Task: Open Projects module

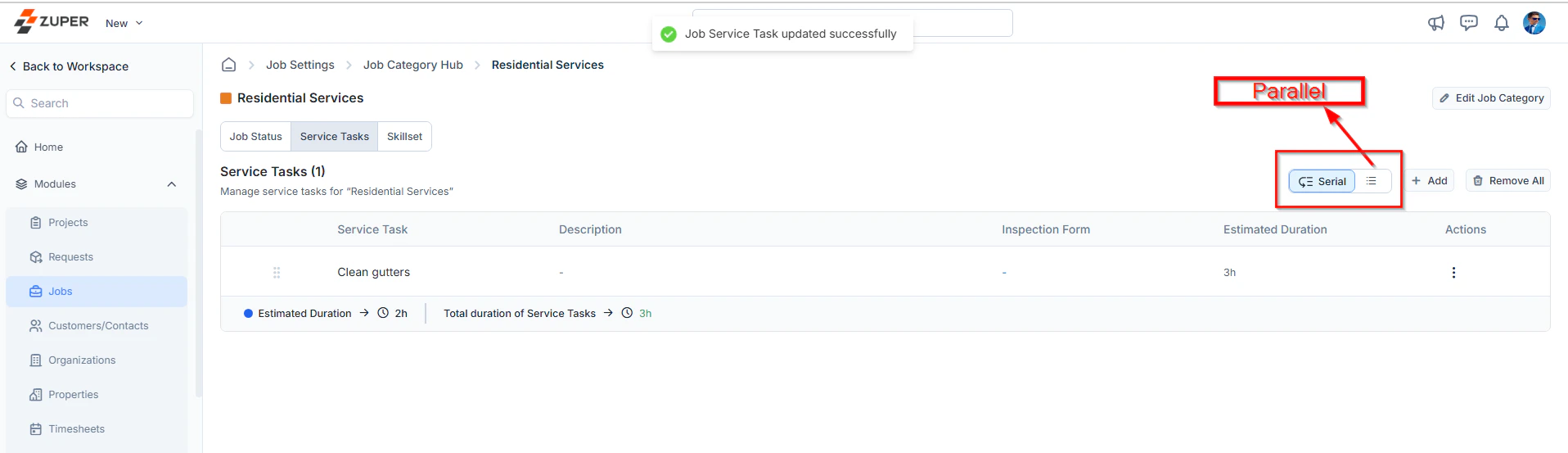Action: pos(97,223)
